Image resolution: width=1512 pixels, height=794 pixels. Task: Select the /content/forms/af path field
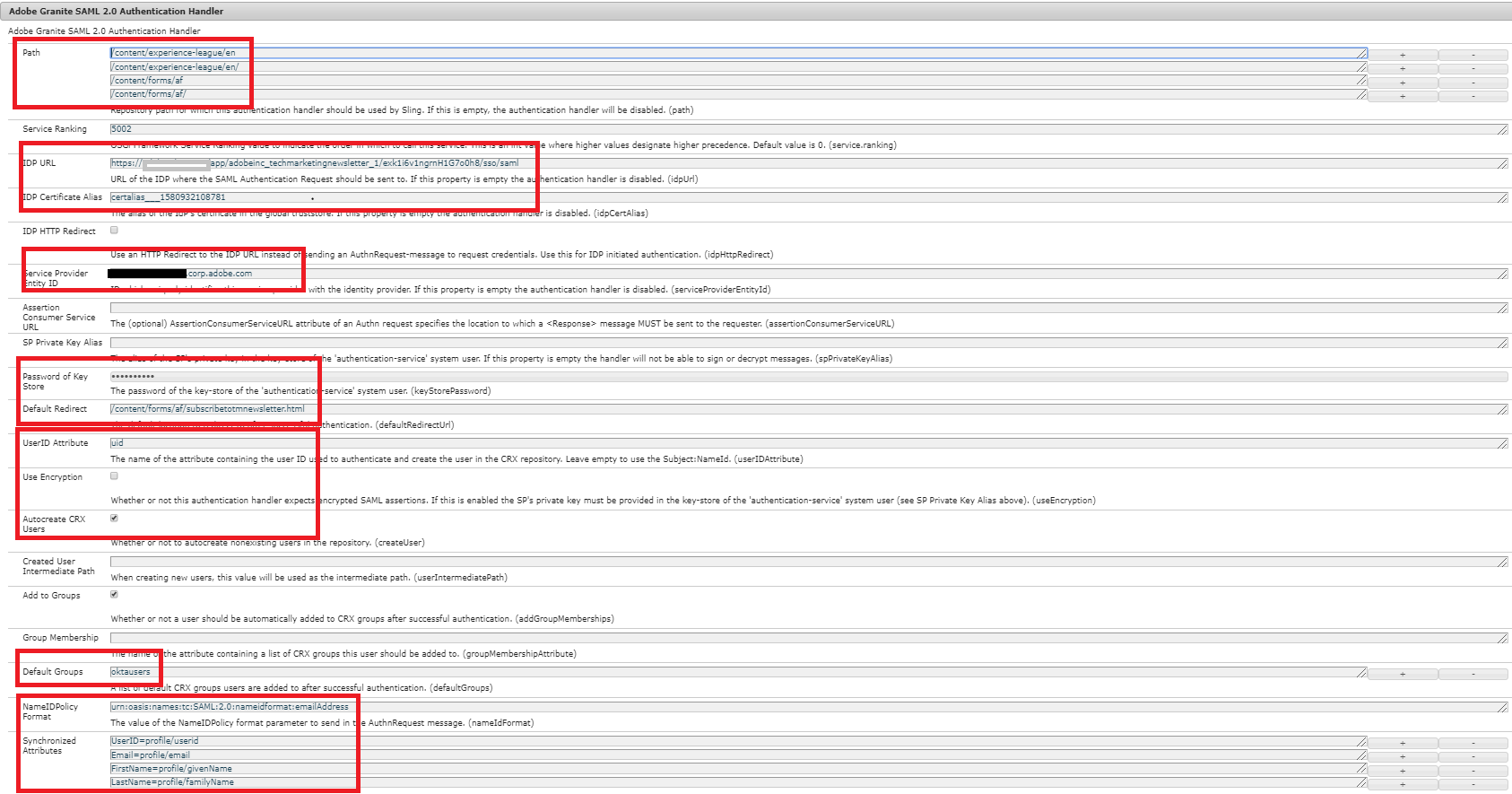pyautogui.click(x=738, y=81)
